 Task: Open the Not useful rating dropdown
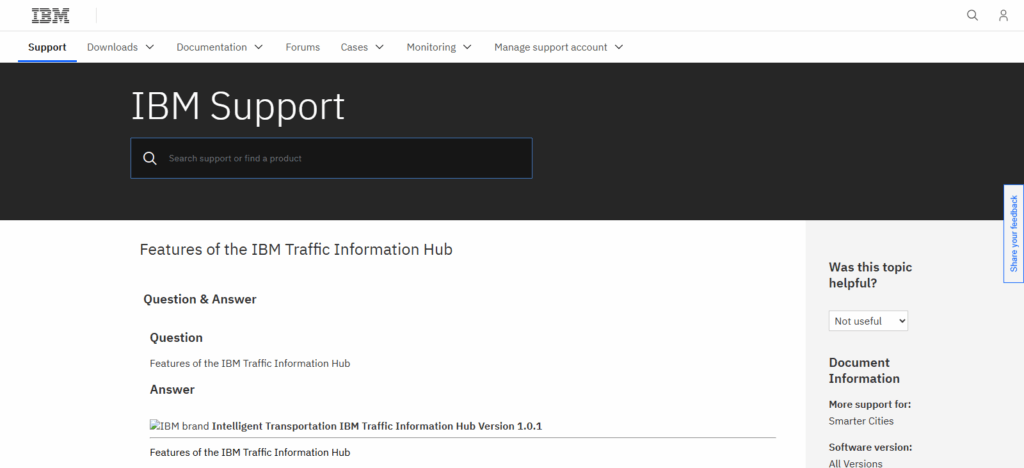coord(868,320)
